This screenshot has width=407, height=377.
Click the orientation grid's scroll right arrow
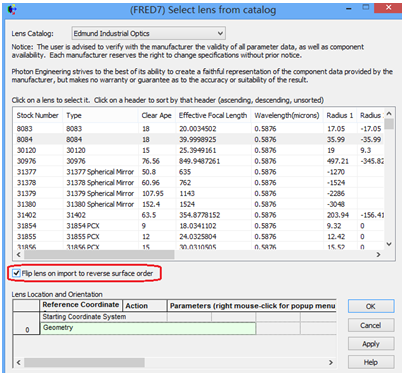(x=331, y=362)
